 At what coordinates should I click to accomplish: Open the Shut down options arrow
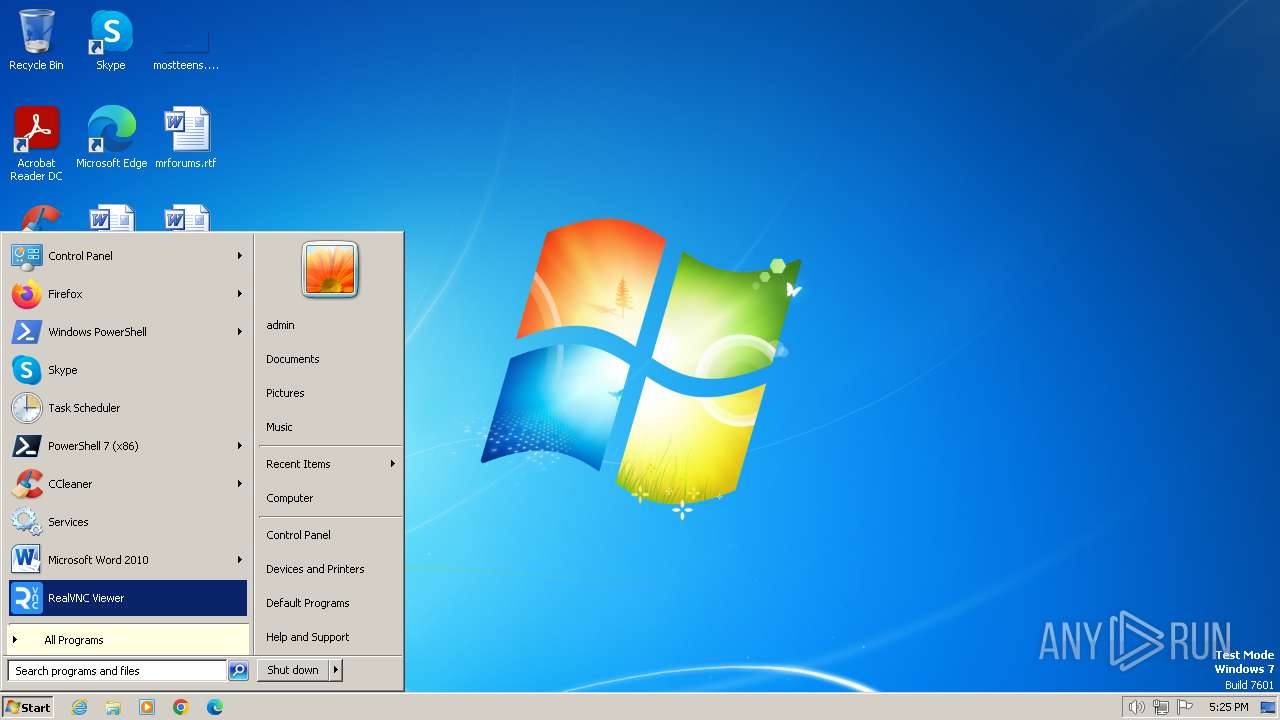(336, 670)
